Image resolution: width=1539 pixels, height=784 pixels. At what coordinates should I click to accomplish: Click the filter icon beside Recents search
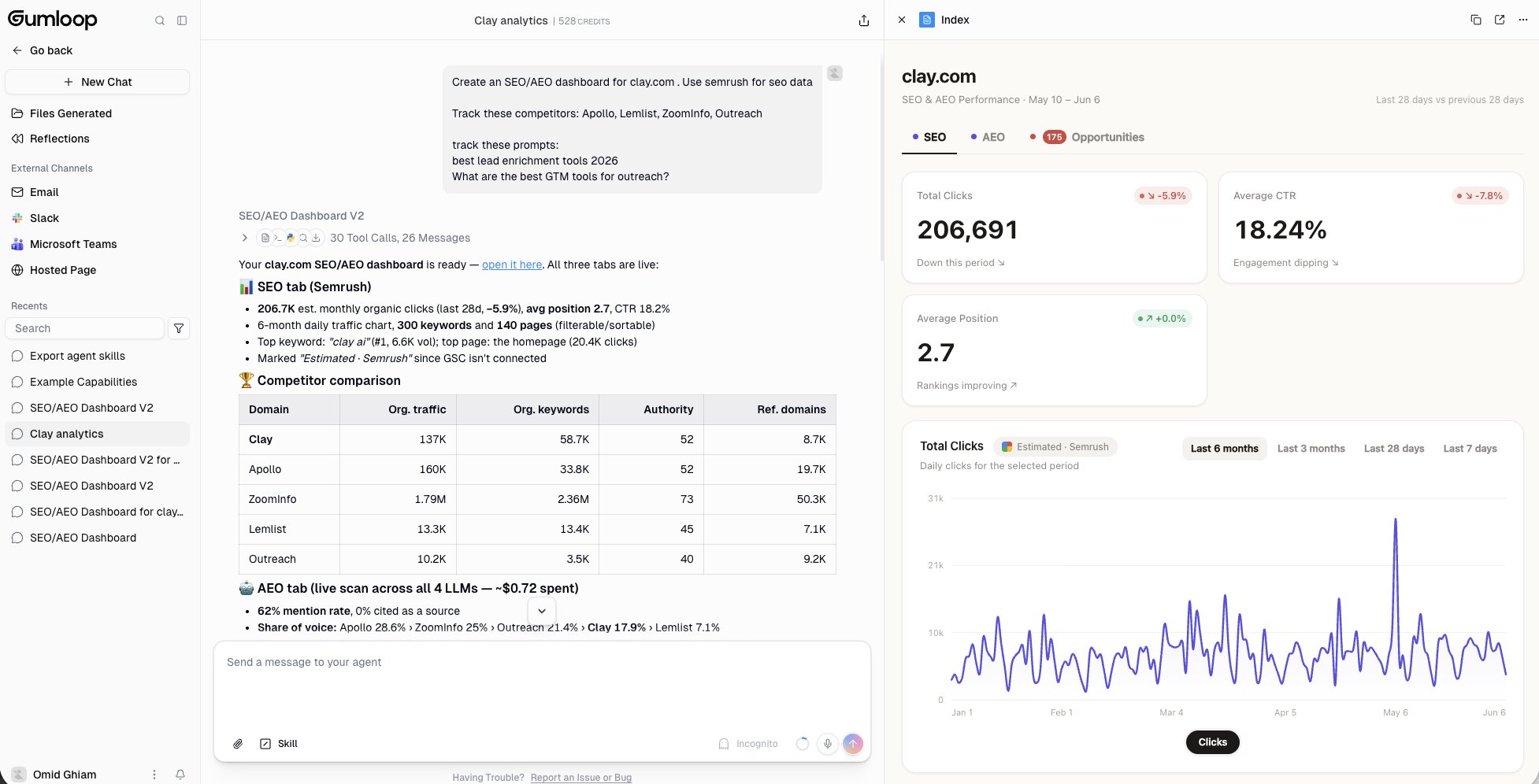[179, 328]
